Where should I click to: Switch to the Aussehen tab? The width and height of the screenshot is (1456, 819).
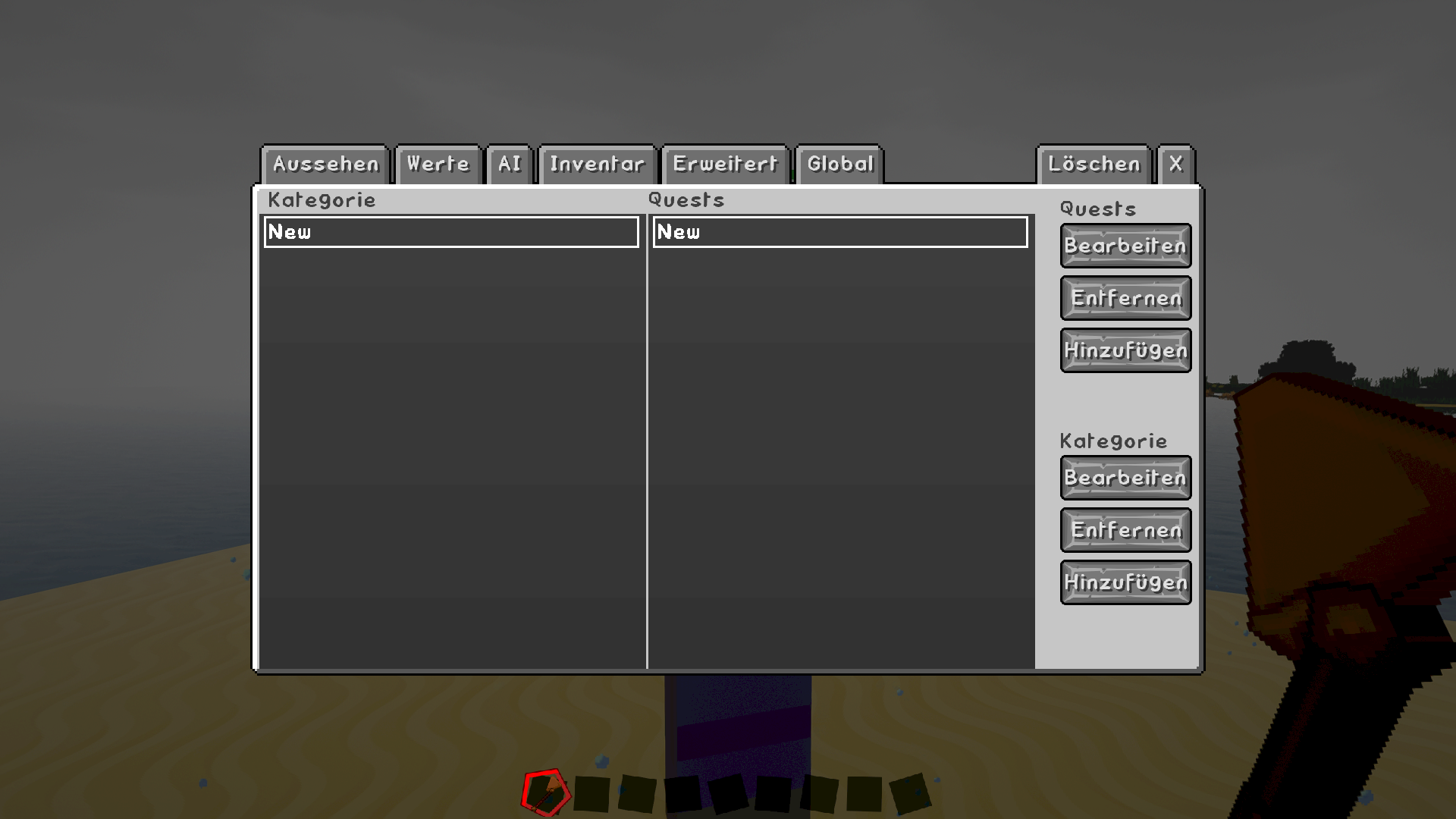pos(324,163)
